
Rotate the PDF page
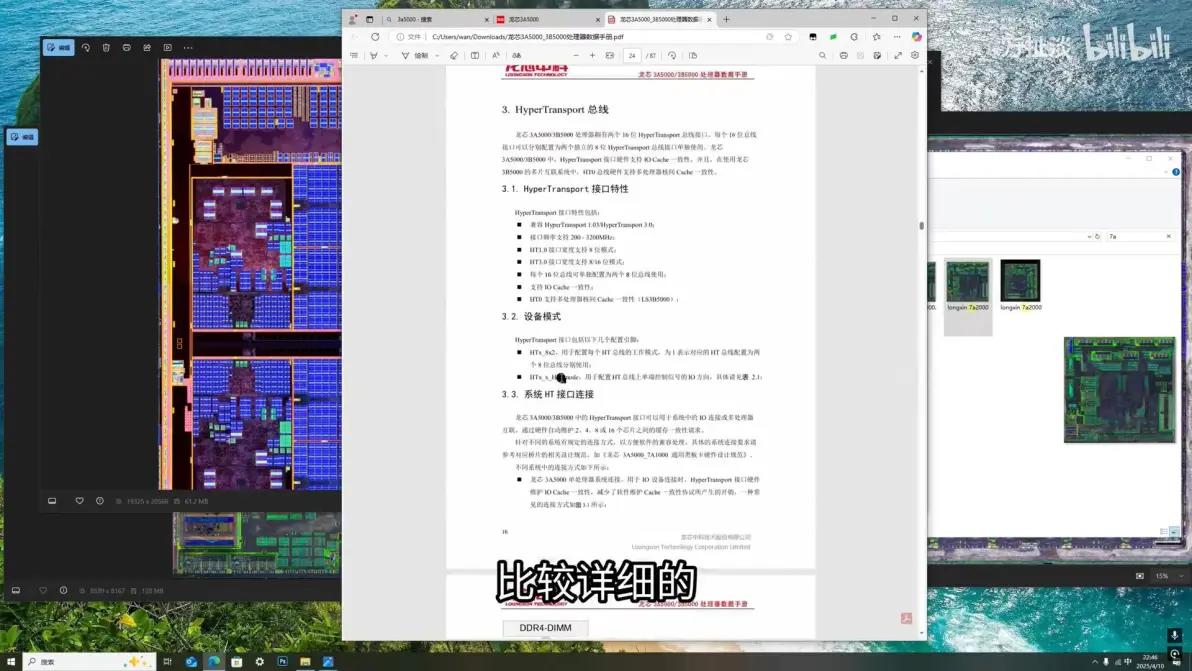click(x=672, y=55)
